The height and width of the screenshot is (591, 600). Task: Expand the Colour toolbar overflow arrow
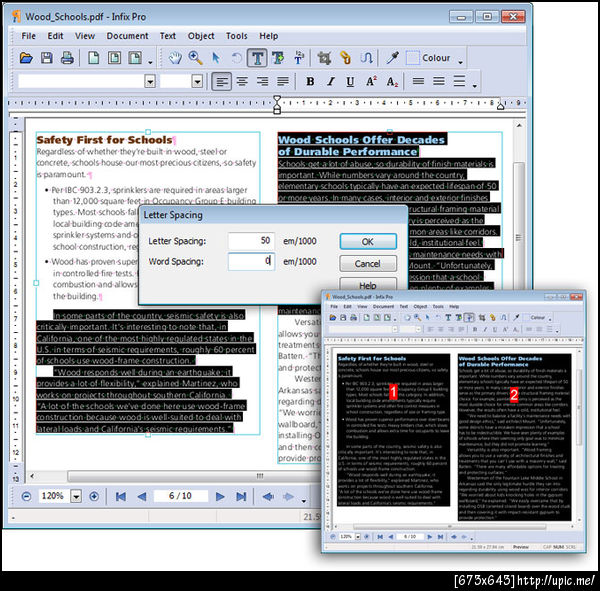(461, 62)
